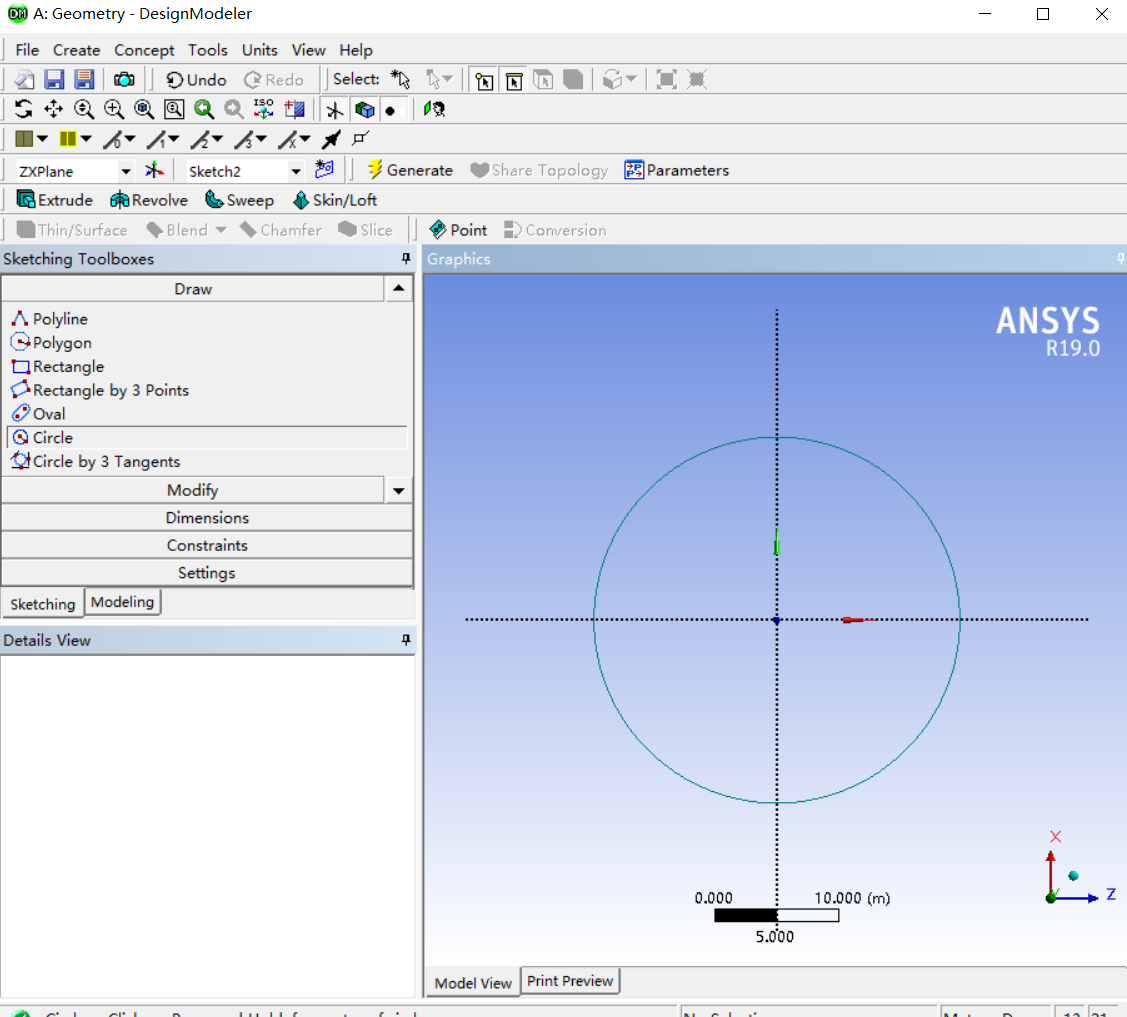This screenshot has height=1017, width=1127.
Task: Click the New Sketch icon beside Sketch2
Action: [x=324, y=170]
